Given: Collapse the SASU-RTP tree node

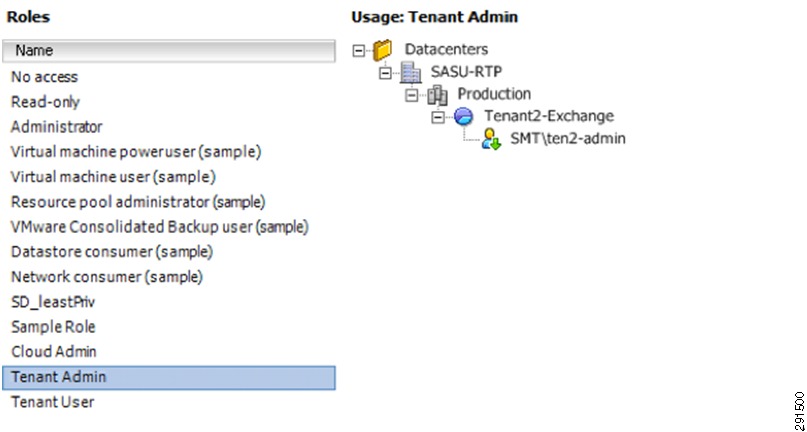Looking at the screenshot, I should point(385,72).
